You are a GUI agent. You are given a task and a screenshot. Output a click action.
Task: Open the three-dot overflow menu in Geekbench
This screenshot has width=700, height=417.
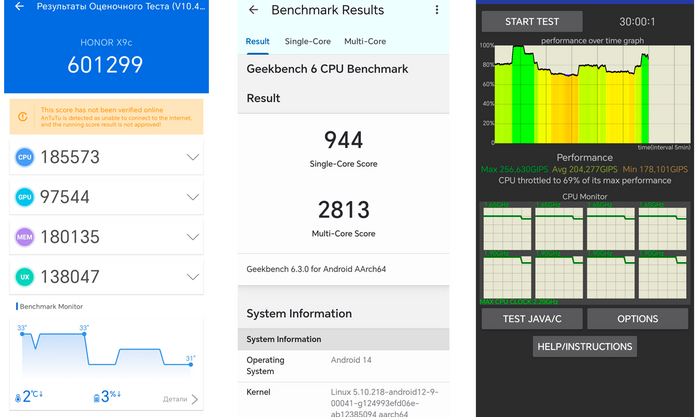[x=437, y=10]
